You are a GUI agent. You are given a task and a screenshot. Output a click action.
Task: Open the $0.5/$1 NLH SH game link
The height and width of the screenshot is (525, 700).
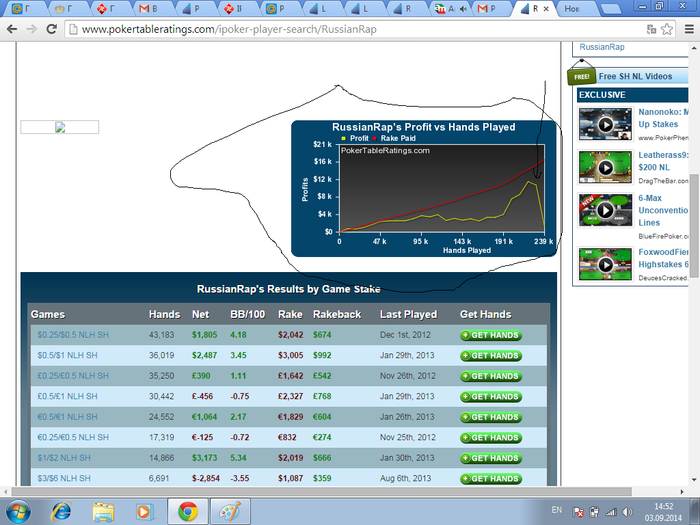point(67,355)
